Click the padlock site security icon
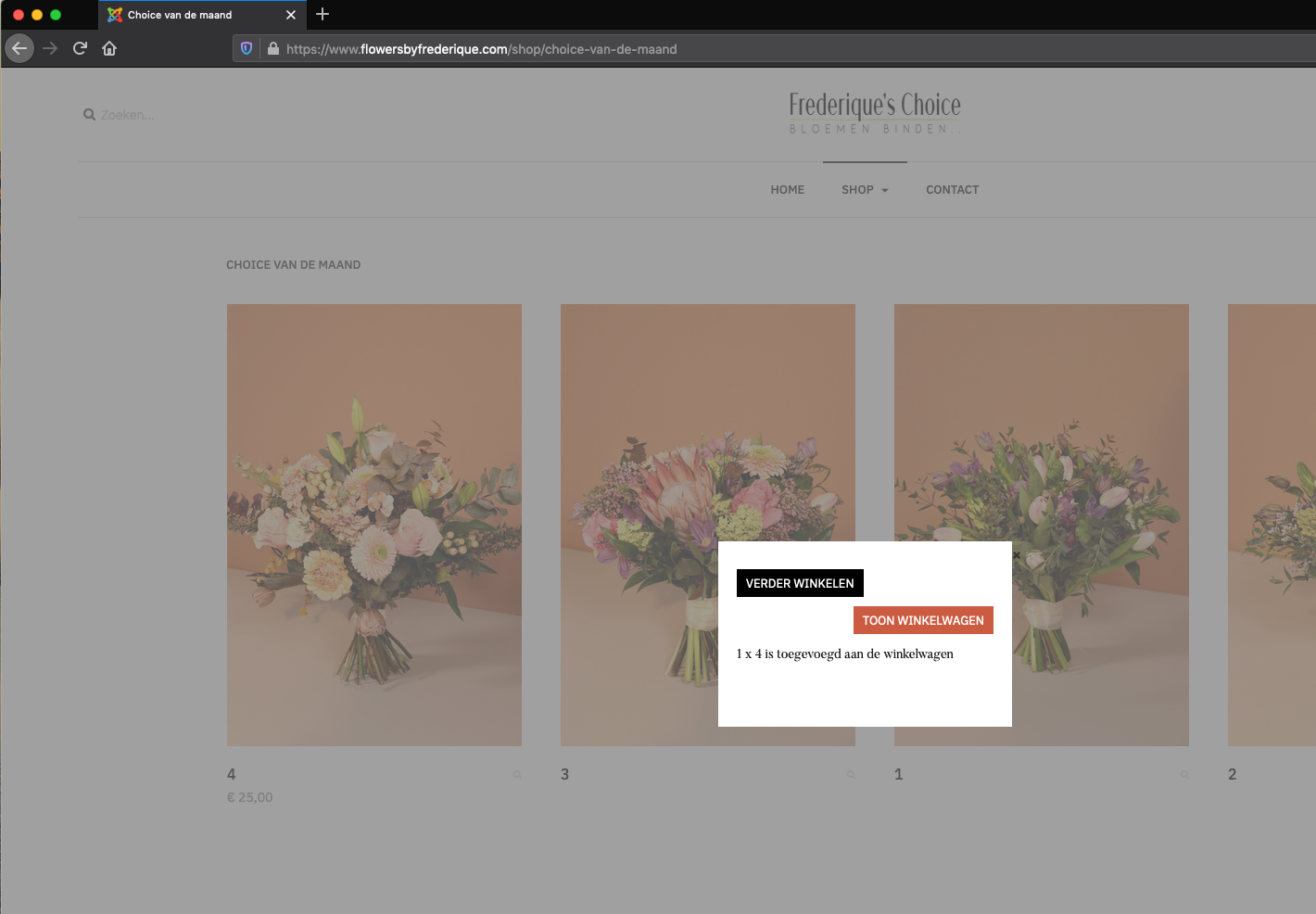This screenshot has height=914, width=1316. click(x=273, y=48)
